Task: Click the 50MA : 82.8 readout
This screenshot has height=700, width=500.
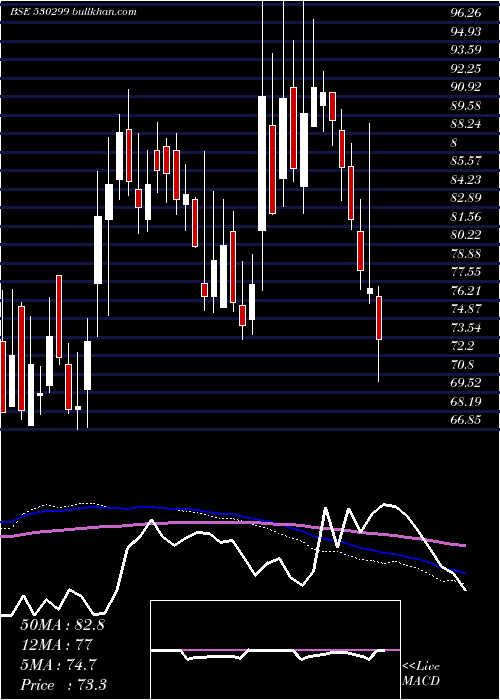Action: click(62, 625)
